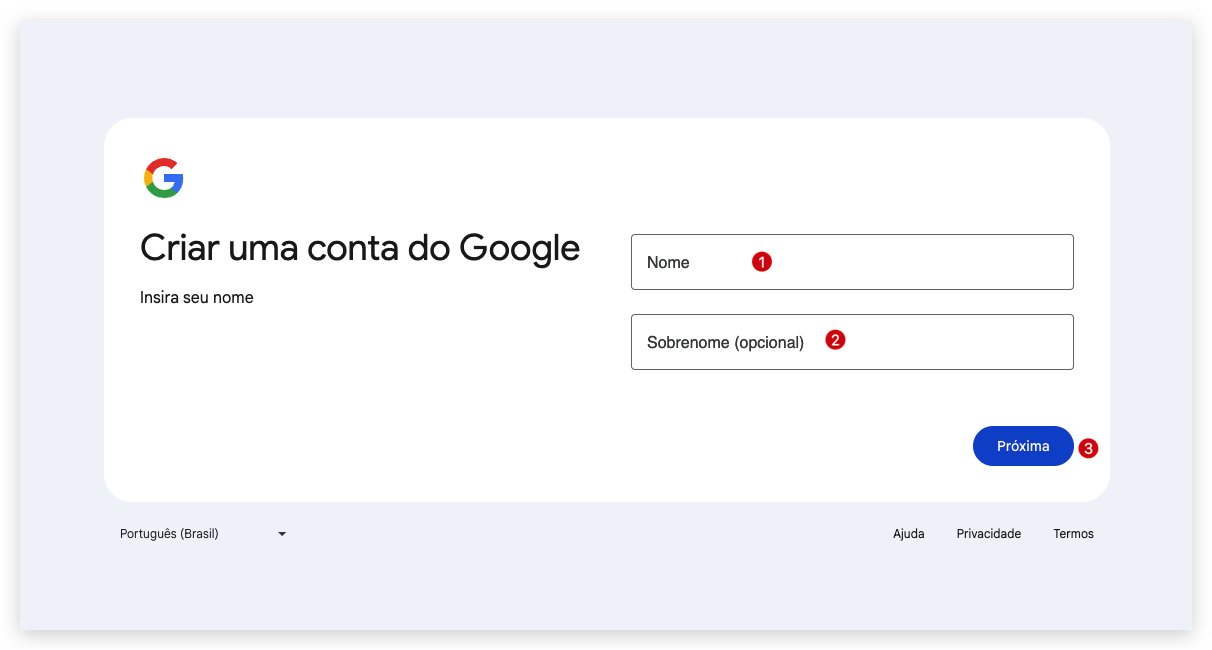Click the blue Próxima button
Viewport: 1212px width, 650px height.
(x=1023, y=445)
